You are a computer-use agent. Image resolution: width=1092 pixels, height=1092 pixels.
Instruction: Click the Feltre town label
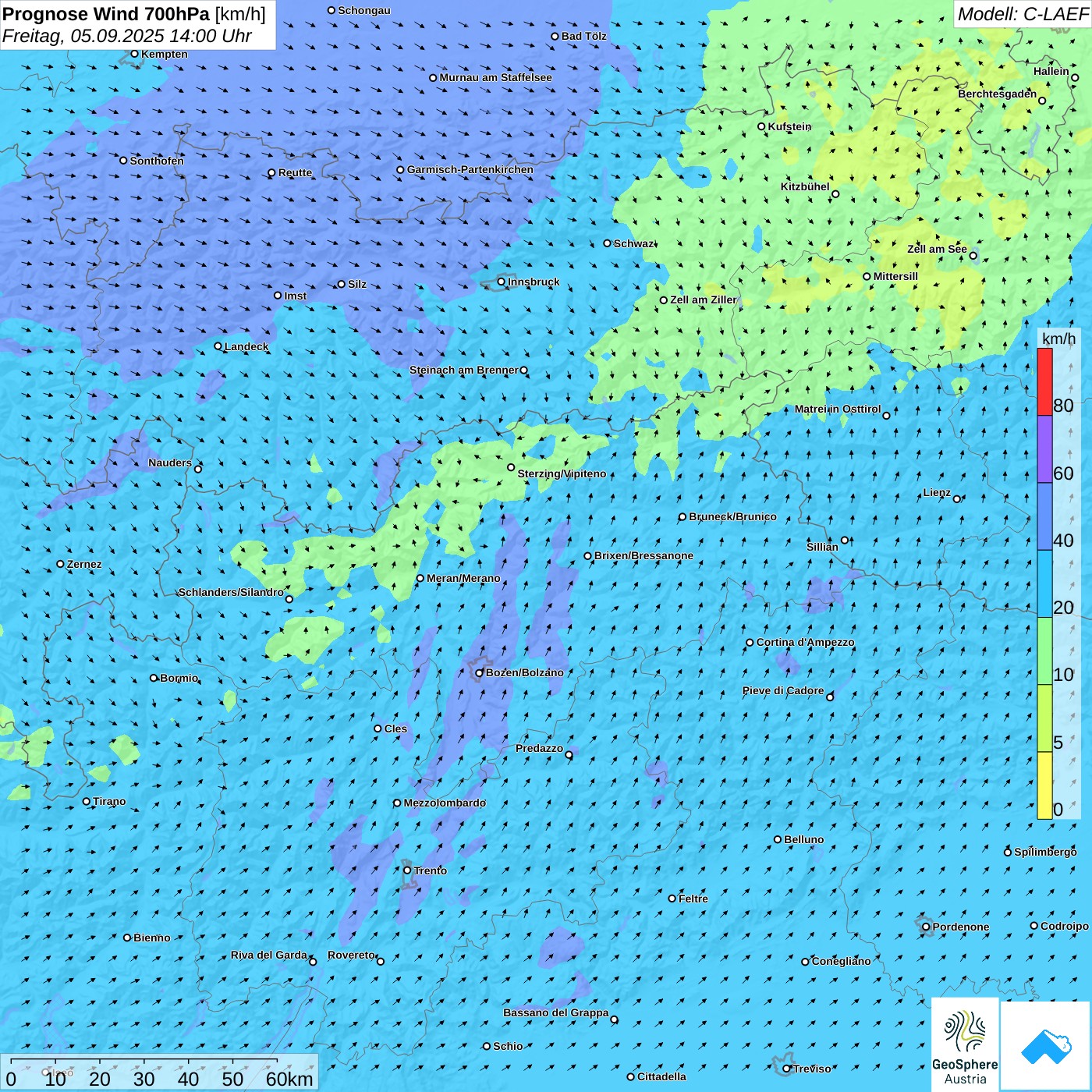[x=693, y=899]
